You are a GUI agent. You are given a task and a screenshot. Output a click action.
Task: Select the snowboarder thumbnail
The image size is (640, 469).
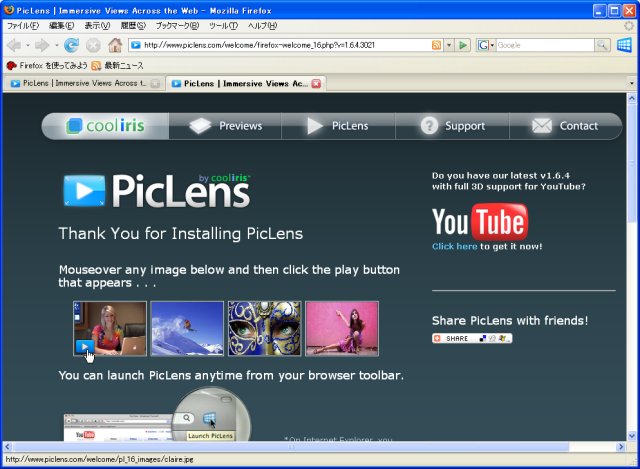click(x=187, y=329)
